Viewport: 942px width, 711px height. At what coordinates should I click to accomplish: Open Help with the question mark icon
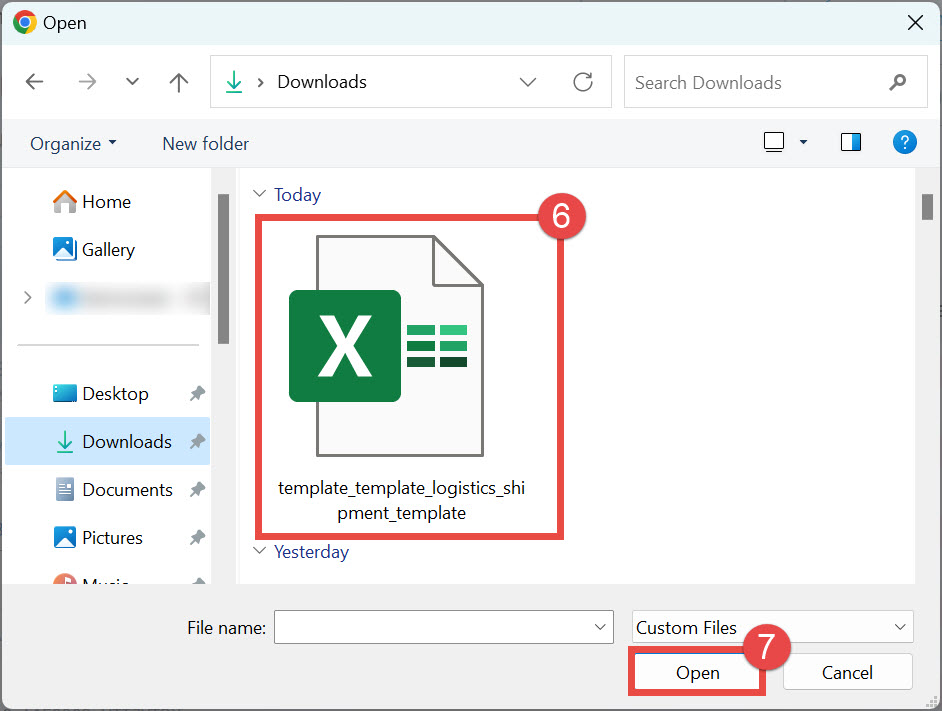pyautogui.click(x=904, y=142)
